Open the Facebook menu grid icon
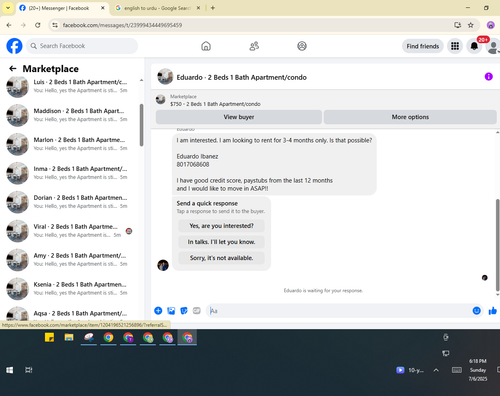This screenshot has height=396, width=500. [x=455, y=46]
